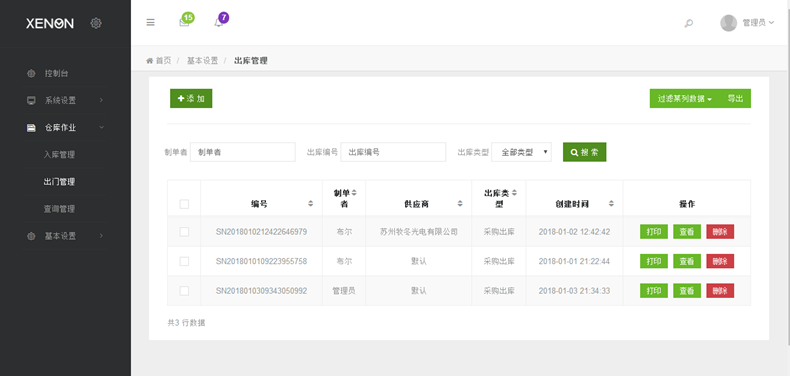Click the 控制台 globe icon in sidebar
The height and width of the screenshot is (376, 790).
[x=31, y=74]
